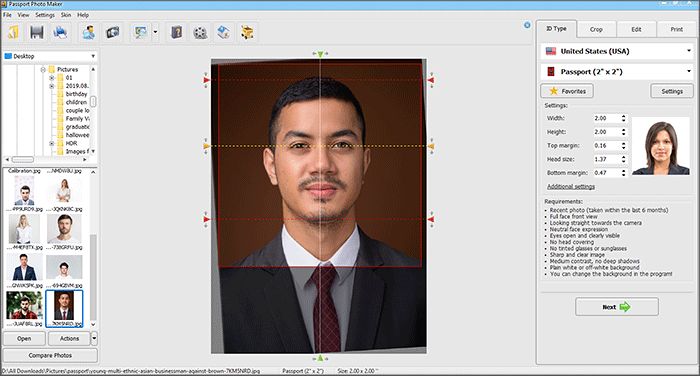Click the thumbnail list vertical scrollbar
The image size is (700, 376).
click(93, 248)
